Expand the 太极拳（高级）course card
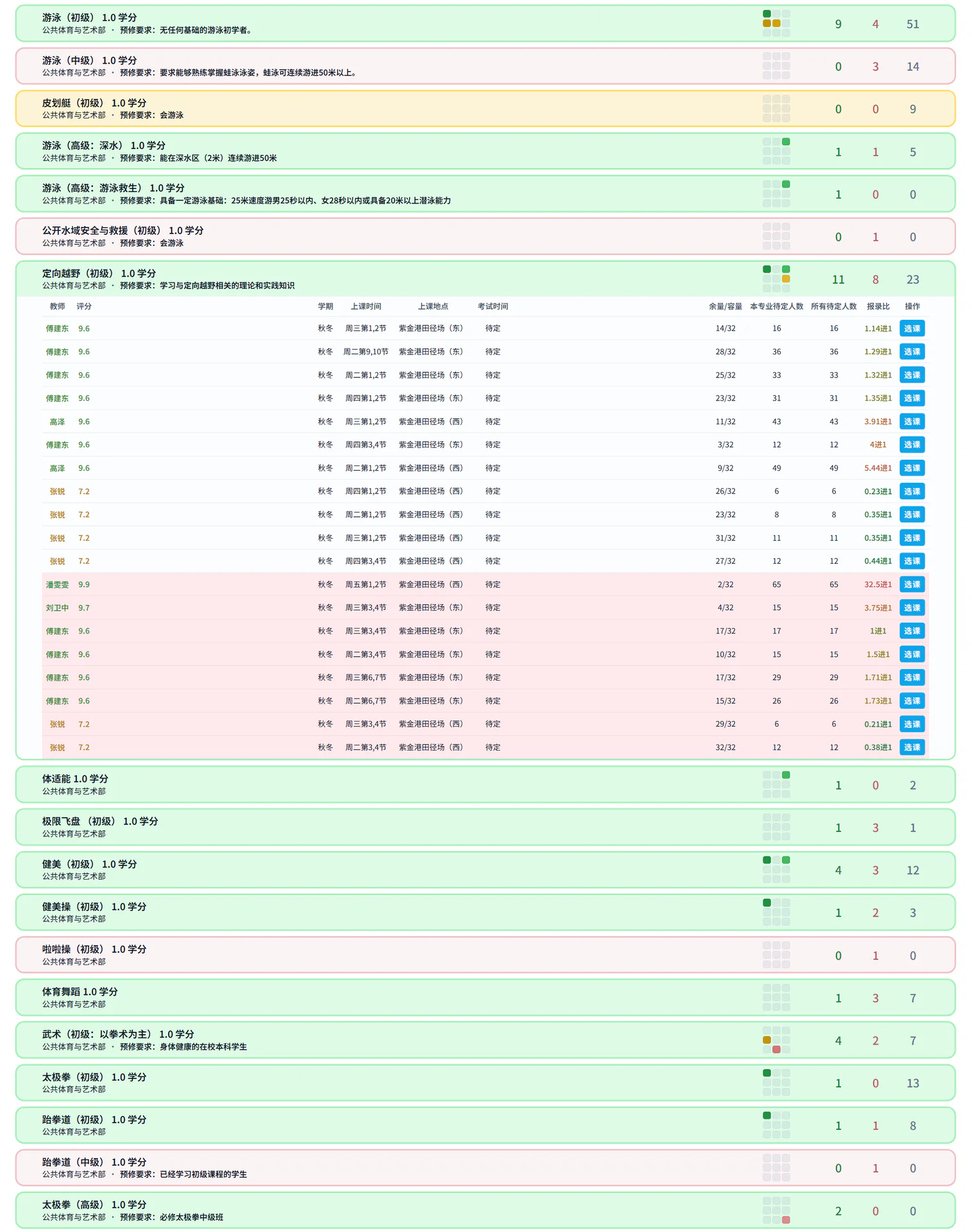The width and height of the screenshot is (972, 1232). tap(485, 1210)
